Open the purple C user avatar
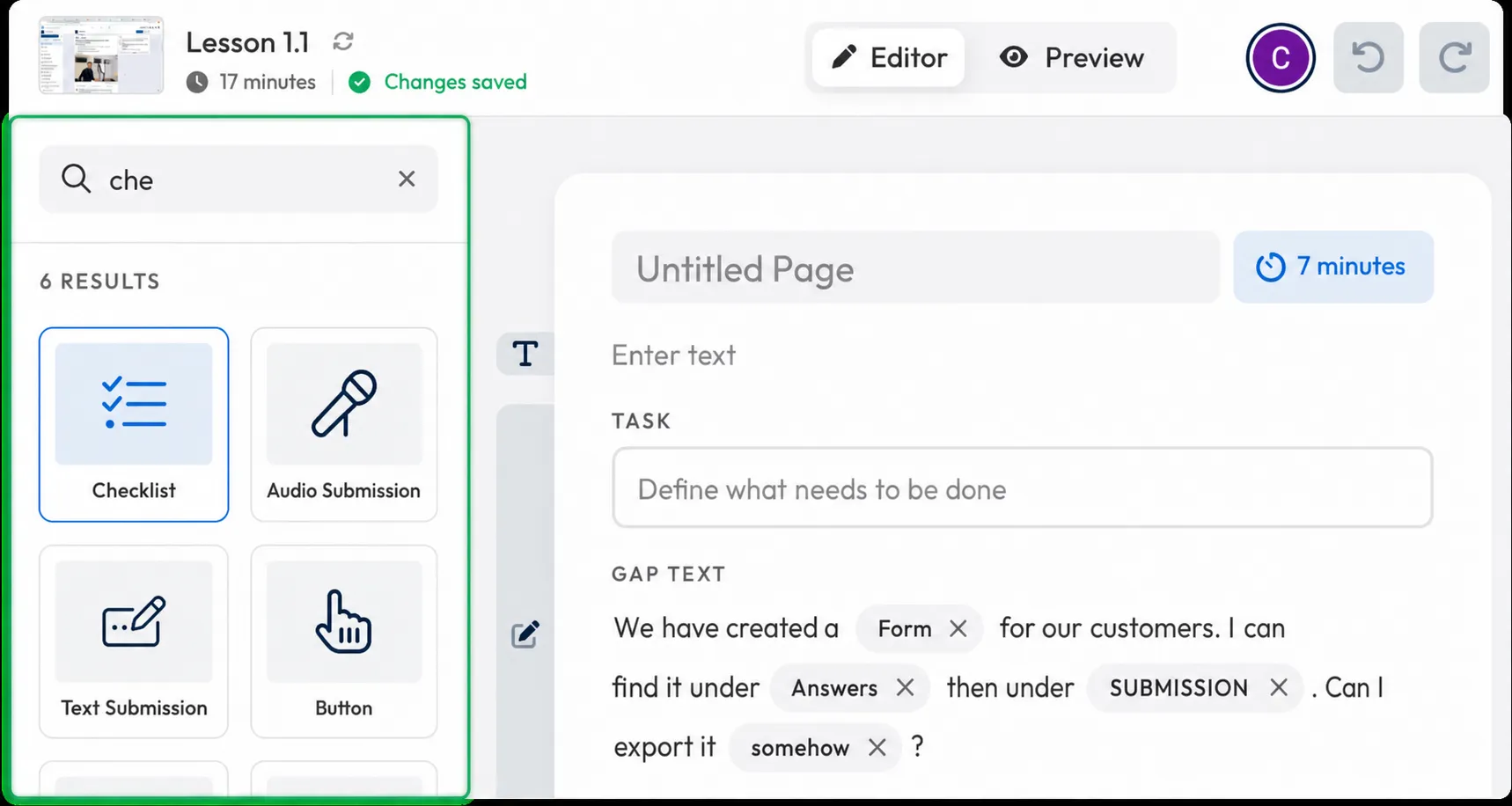 click(x=1281, y=58)
